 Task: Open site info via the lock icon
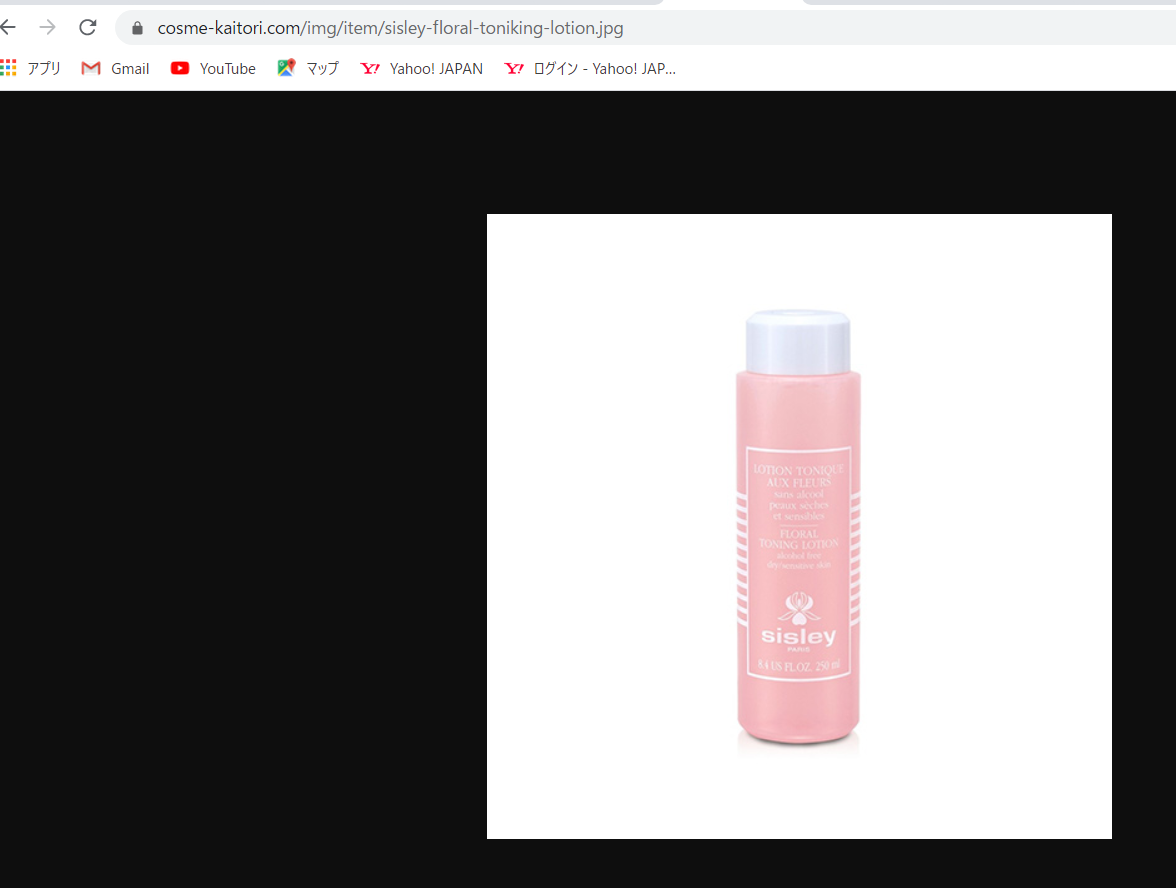[x=138, y=28]
